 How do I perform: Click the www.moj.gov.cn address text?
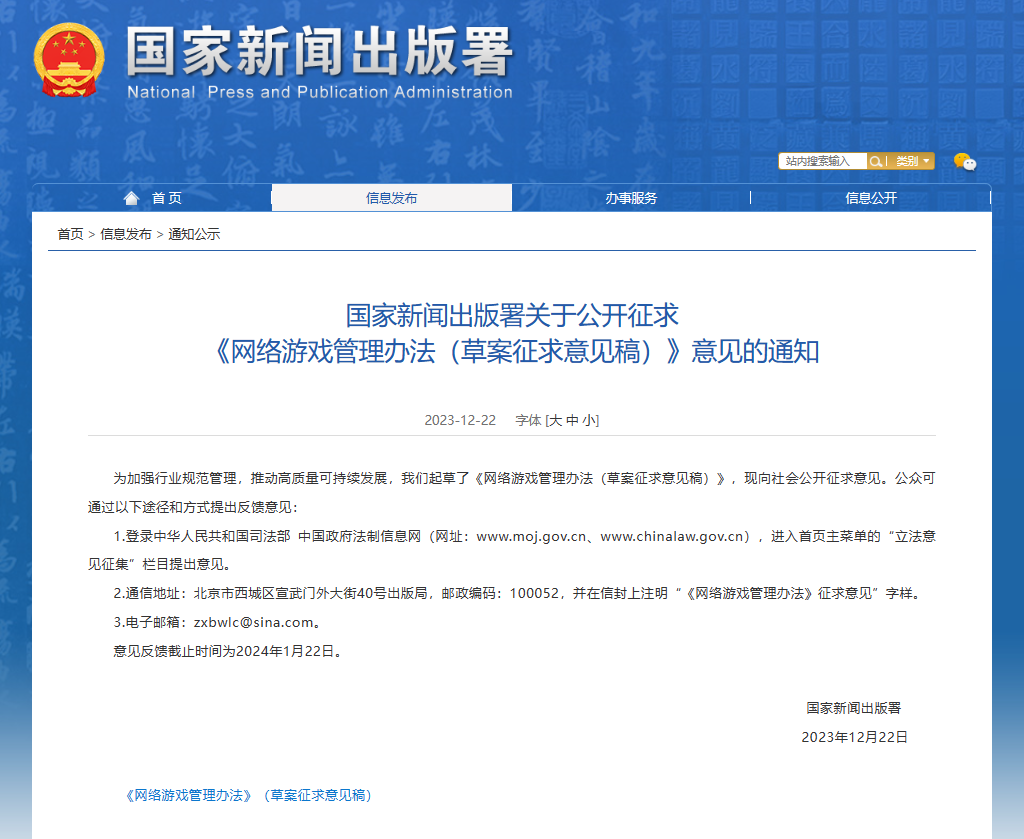(x=531, y=536)
